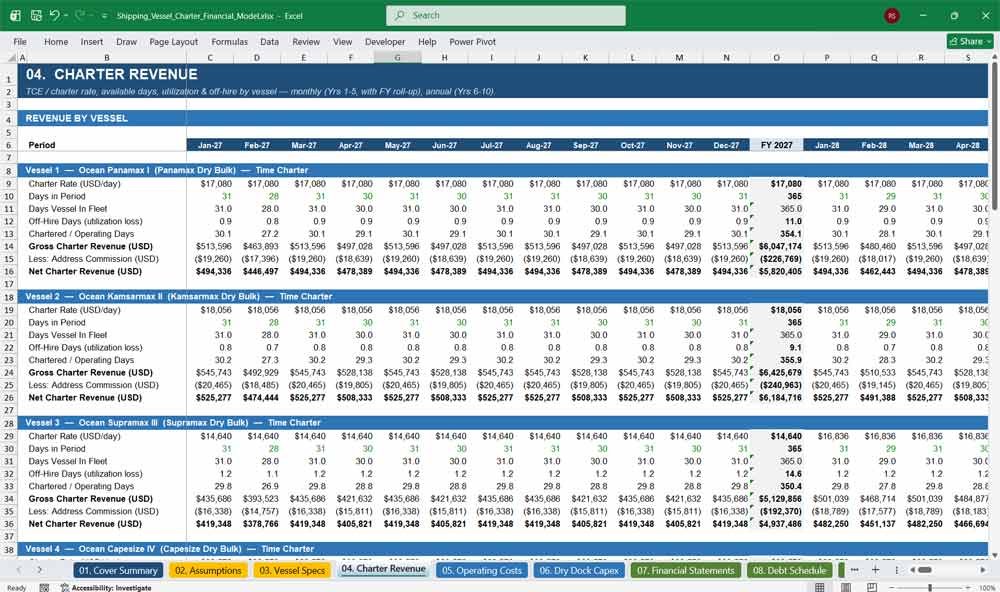
Task: Switch to Page Break Preview icon
Action: (872, 587)
